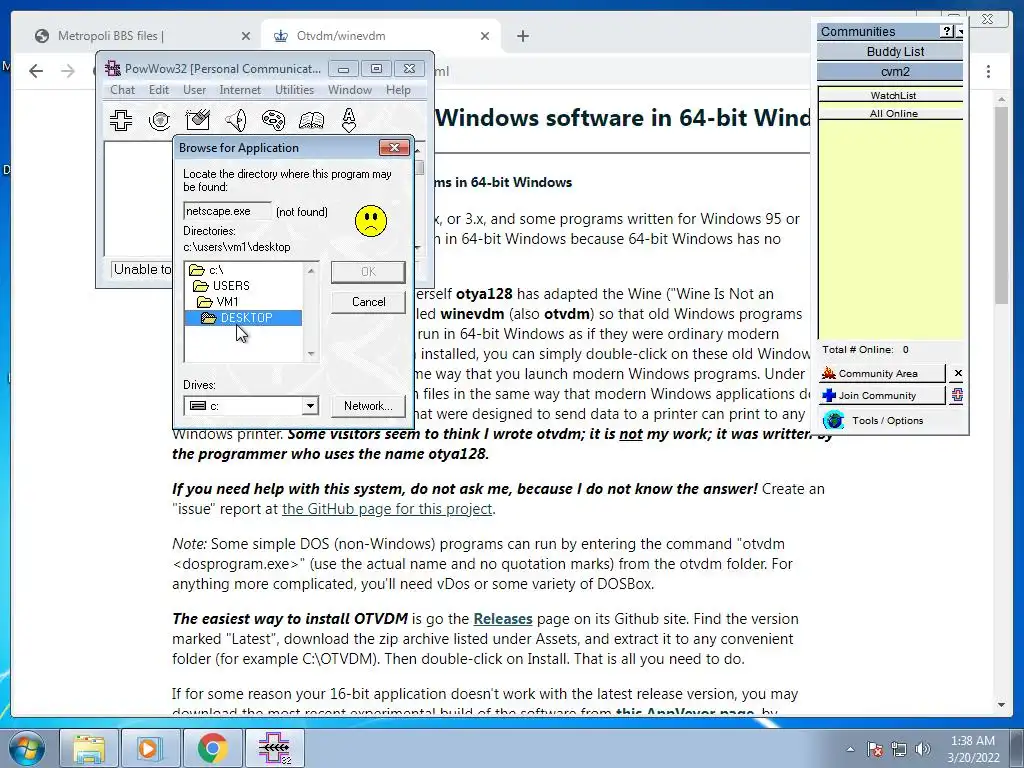Click the browser forward arrow
The height and width of the screenshot is (768, 1024).
pyautogui.click(x=68, y=71)
